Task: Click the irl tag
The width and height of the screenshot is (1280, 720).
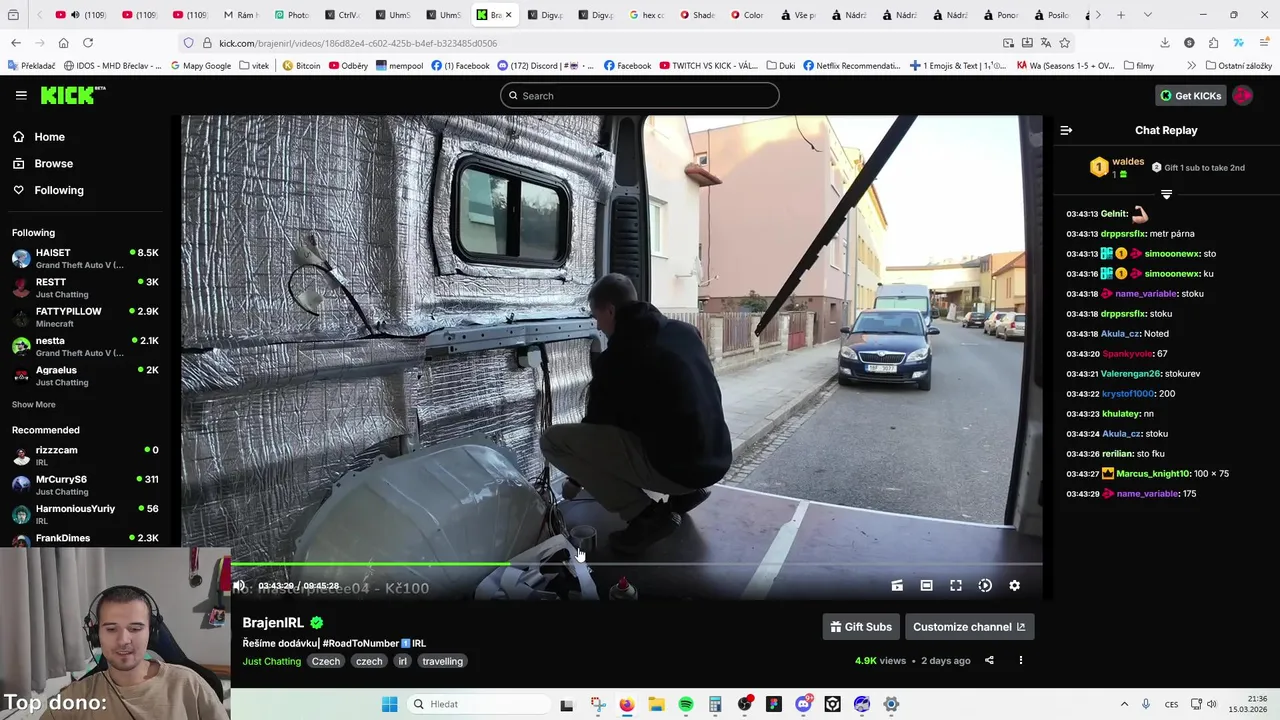Action: click(402, 661)
